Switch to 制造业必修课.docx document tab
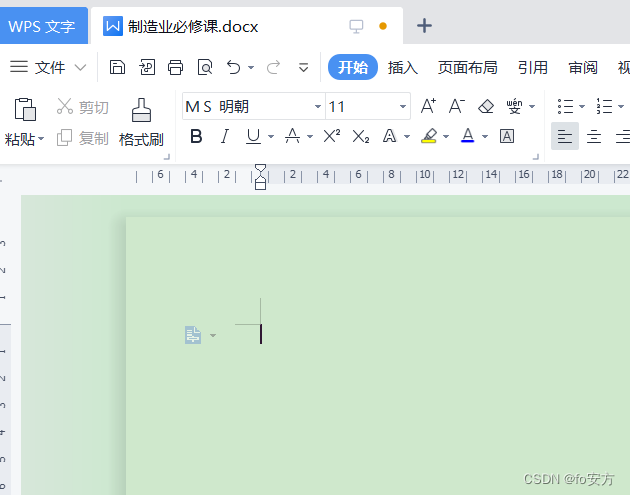Image resolution: width=630 pixels, height=495 pixels. 247,27
